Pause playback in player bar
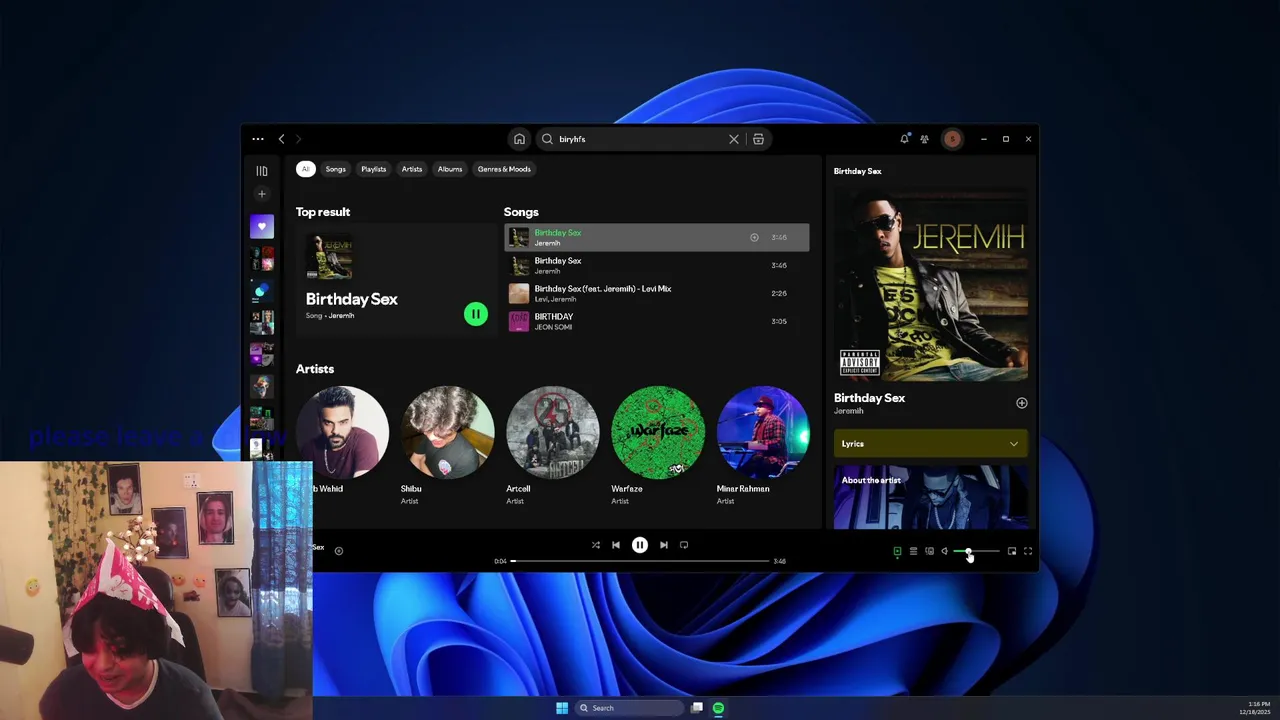 pyautogui.click(x=640, y=545)
